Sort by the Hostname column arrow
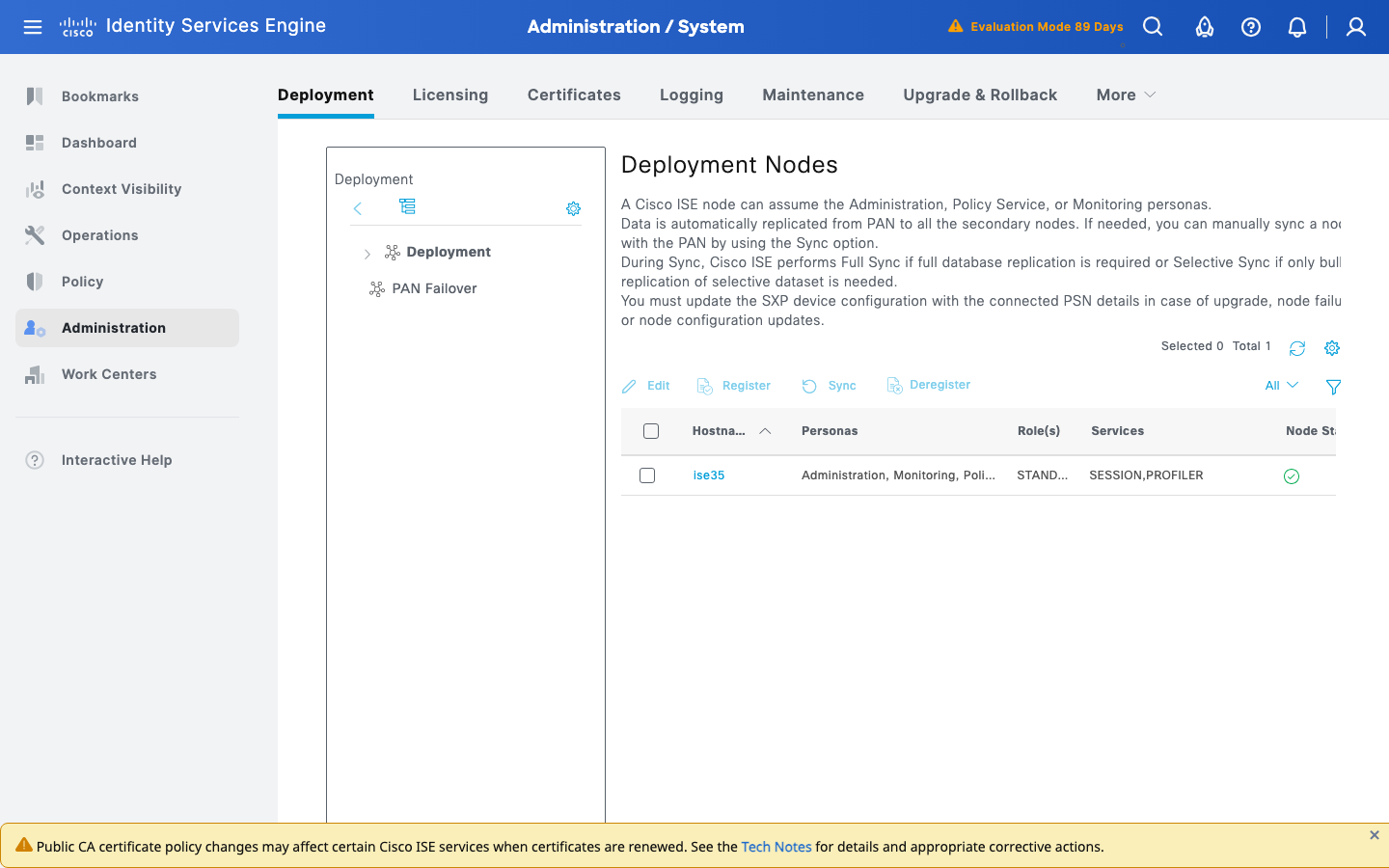Viewport: 1389px width, 868px height. coord(765,431)
